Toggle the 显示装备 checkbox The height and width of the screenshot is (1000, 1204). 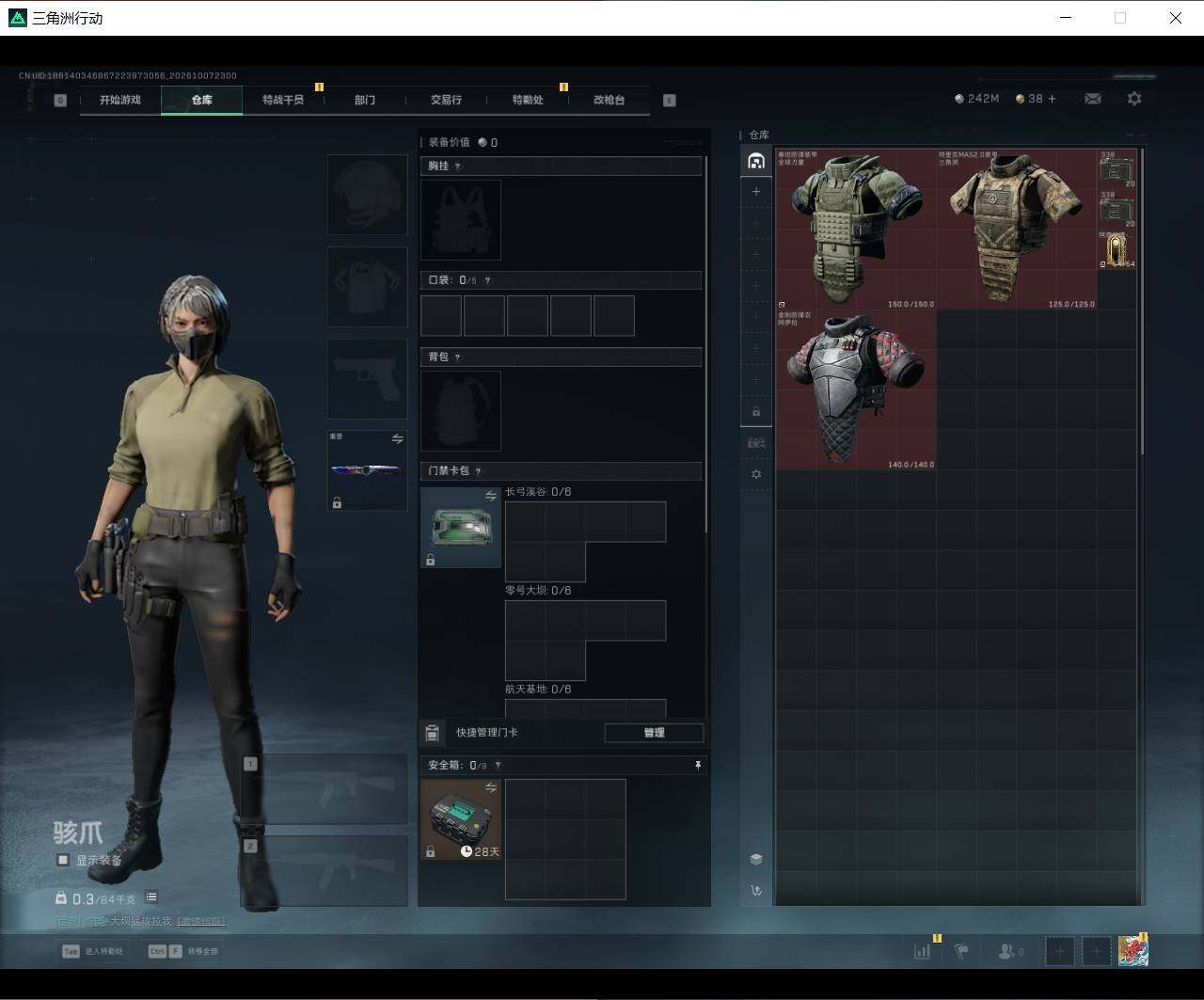pyautogui.click(x=63, y=860)
